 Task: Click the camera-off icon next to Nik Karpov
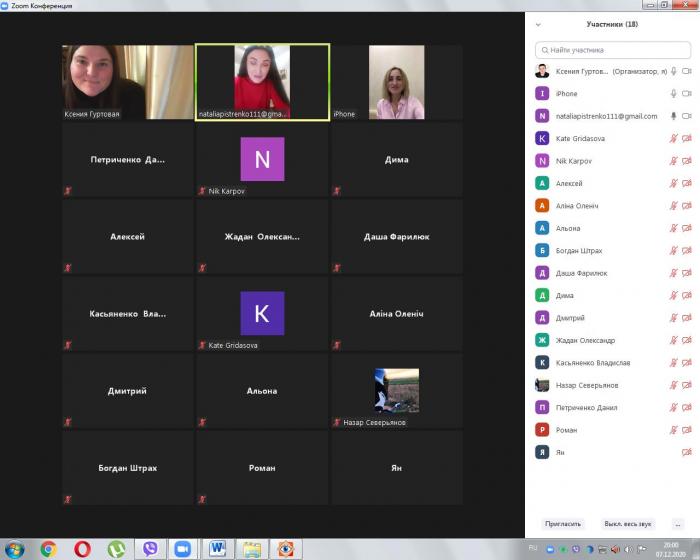pos(687,161)
